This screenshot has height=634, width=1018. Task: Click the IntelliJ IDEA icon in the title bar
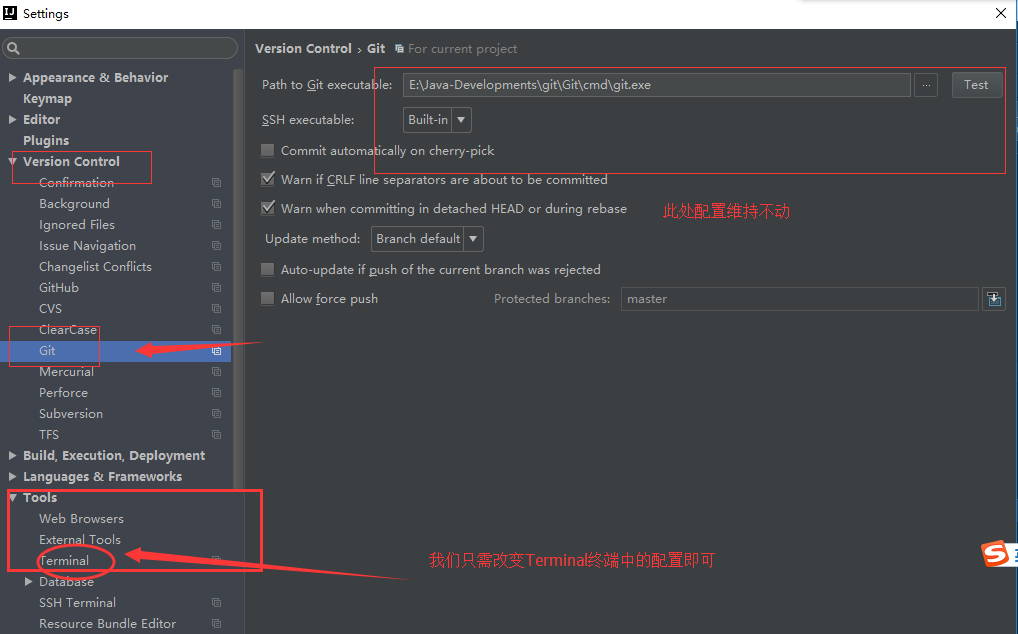click(9, 13)
